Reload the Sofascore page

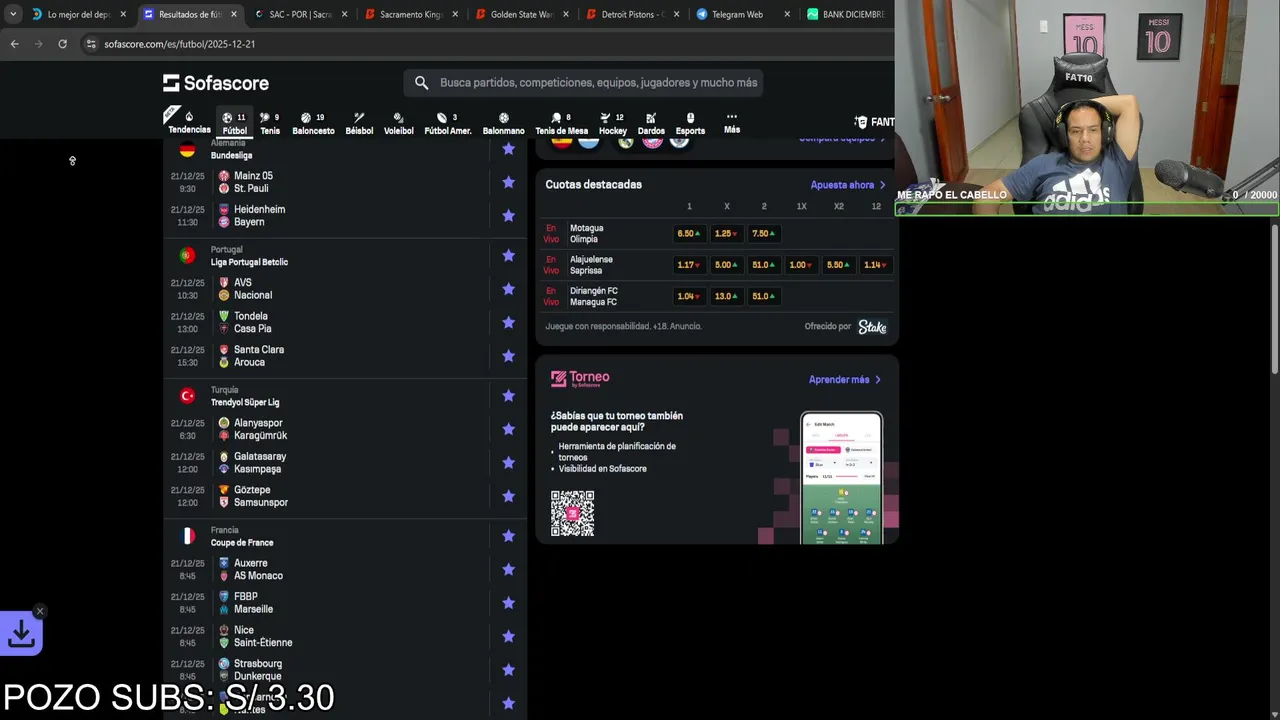(62, 44)
